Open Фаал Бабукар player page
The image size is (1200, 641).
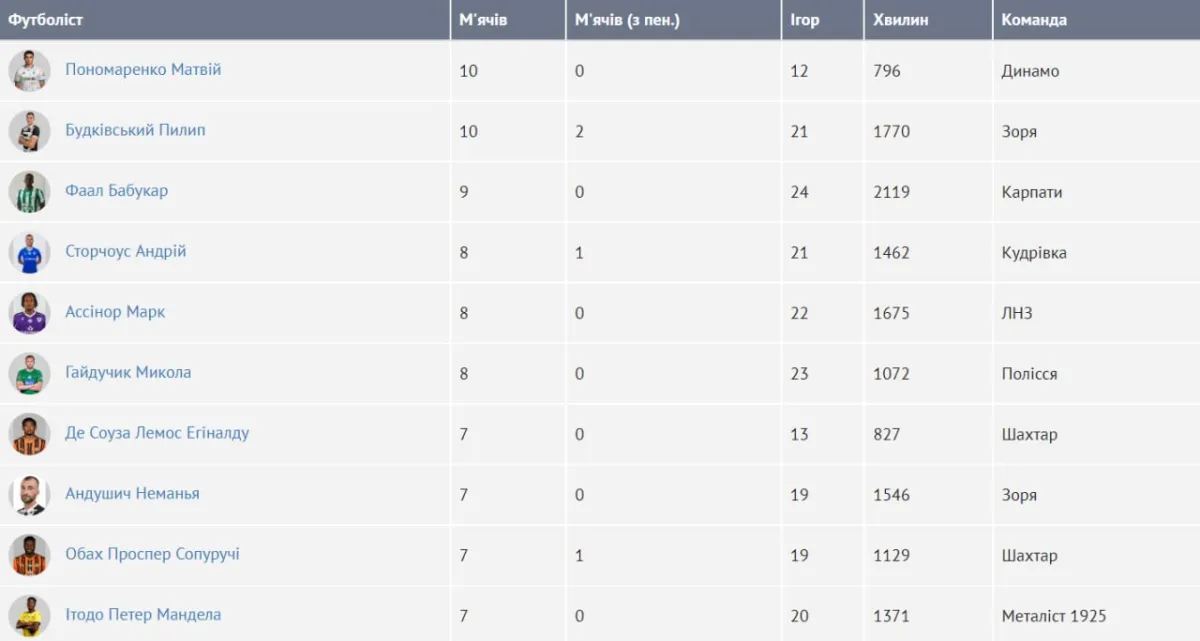click(116, 191)
